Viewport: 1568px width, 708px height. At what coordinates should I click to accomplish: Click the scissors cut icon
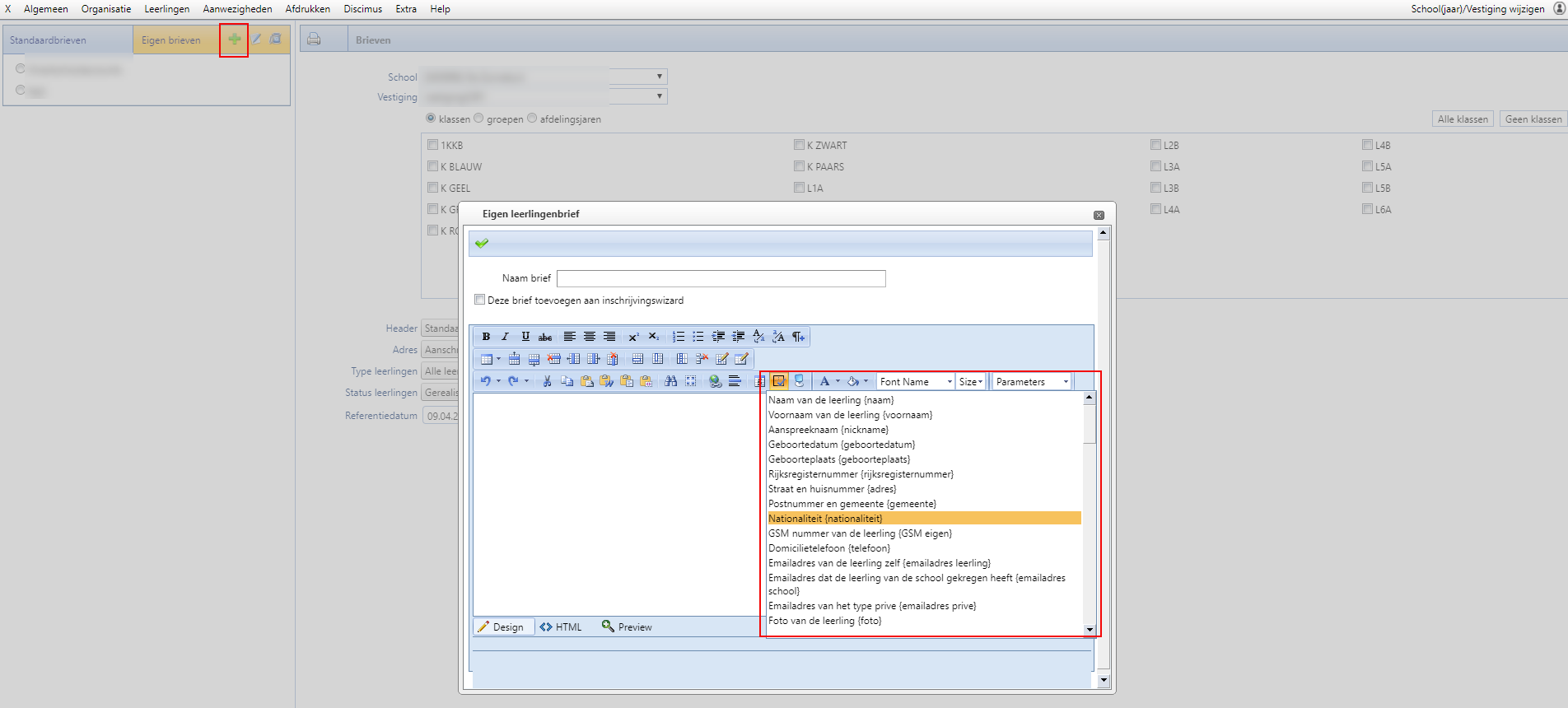(547, 381)
